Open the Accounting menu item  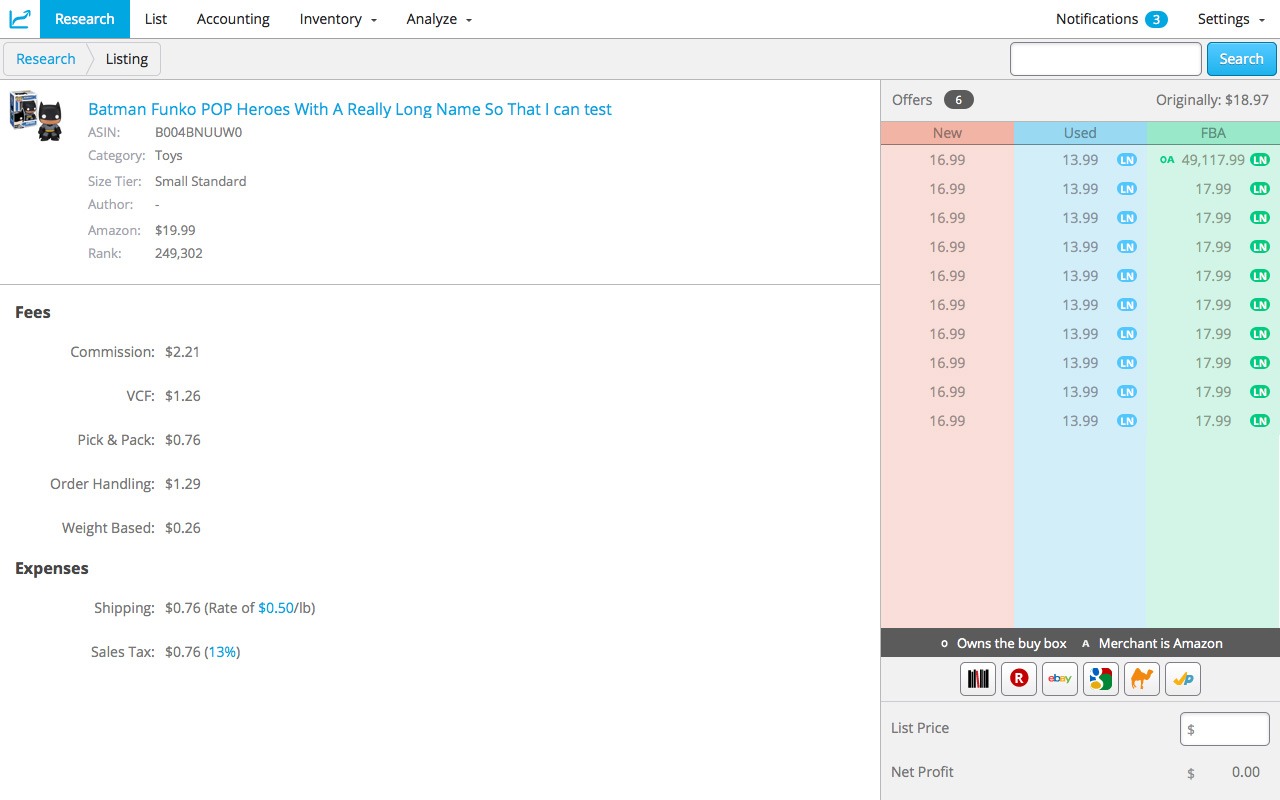233,19
